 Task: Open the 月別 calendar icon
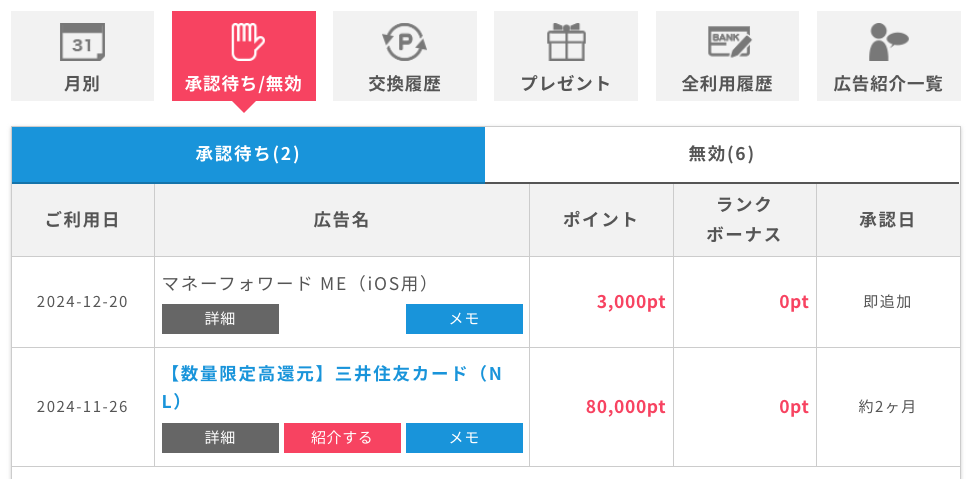82,41
